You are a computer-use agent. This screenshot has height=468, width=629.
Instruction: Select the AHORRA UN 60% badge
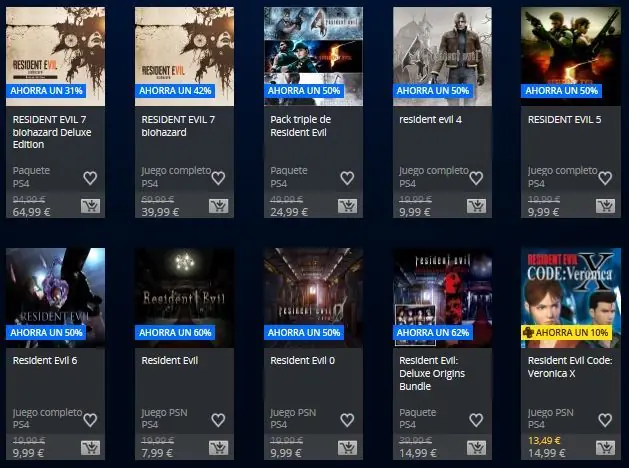[x=175, y=332]
